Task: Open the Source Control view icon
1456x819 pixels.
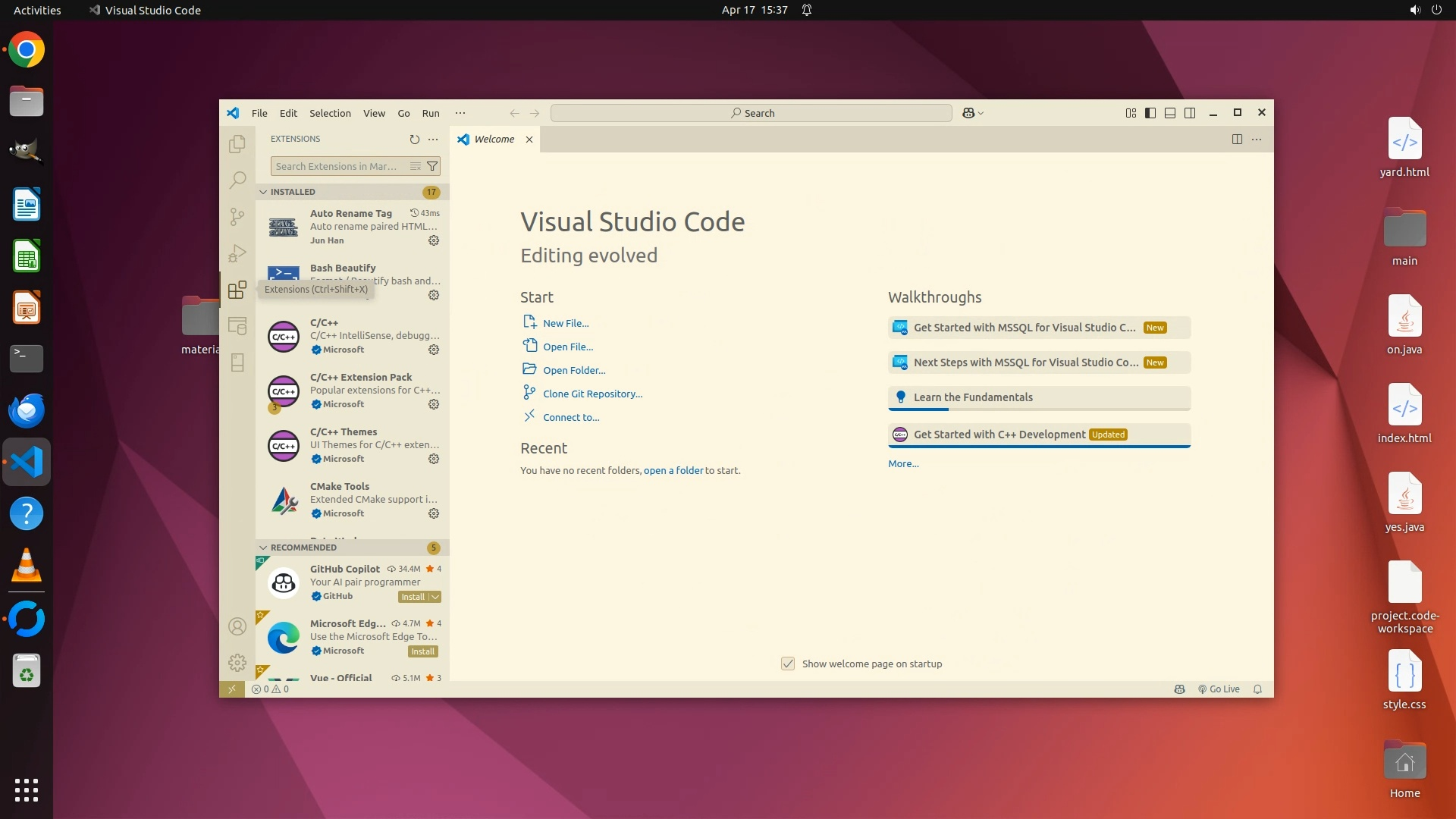Action: [237, 217]
